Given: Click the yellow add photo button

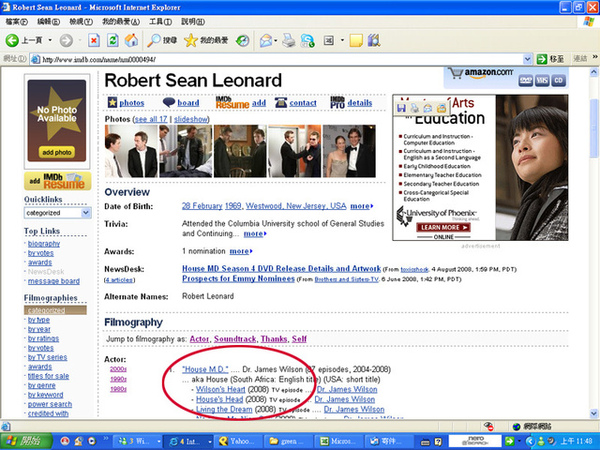Looking at the screenshot, I should pos(57,152).
